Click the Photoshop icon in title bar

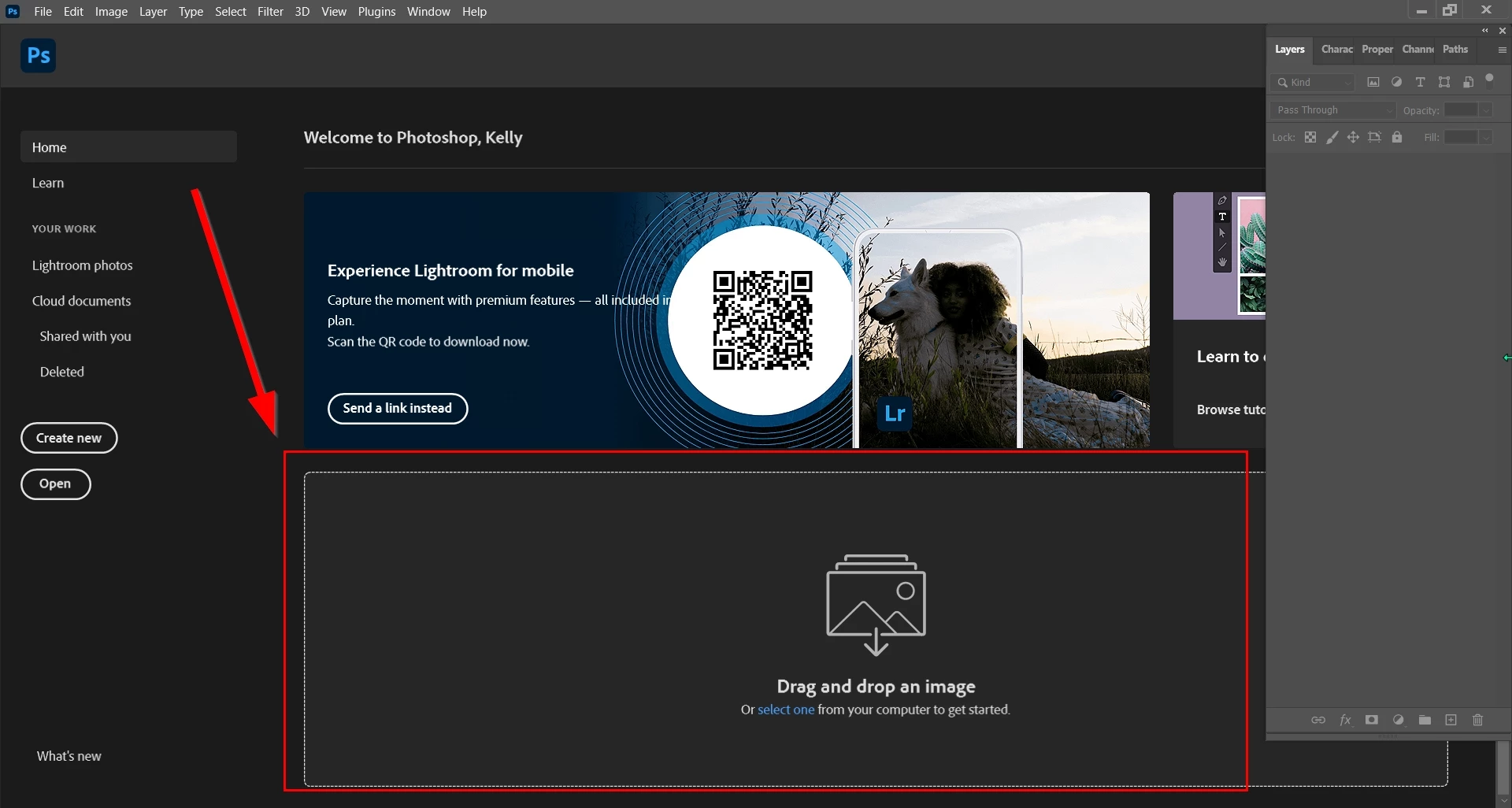point(13,11)
